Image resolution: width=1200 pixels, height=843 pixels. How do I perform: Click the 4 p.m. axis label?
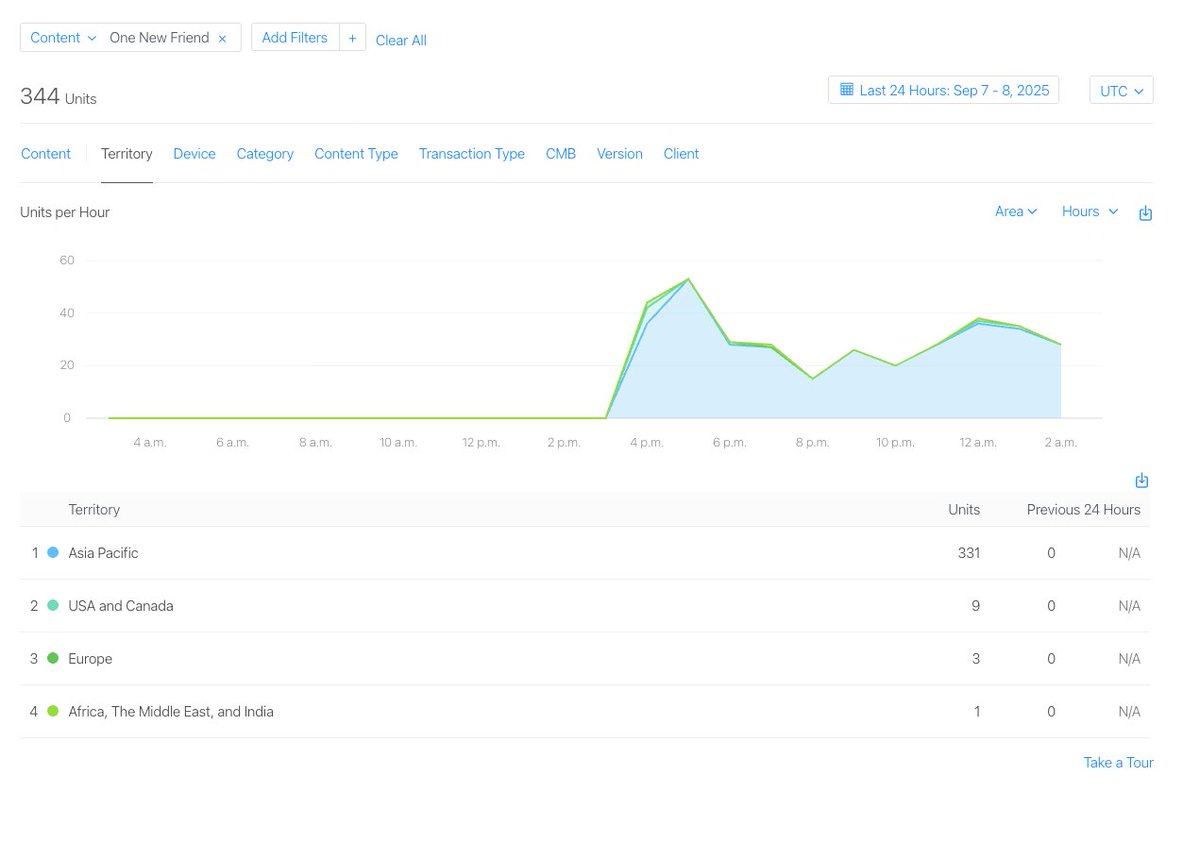tap(647, 443)
